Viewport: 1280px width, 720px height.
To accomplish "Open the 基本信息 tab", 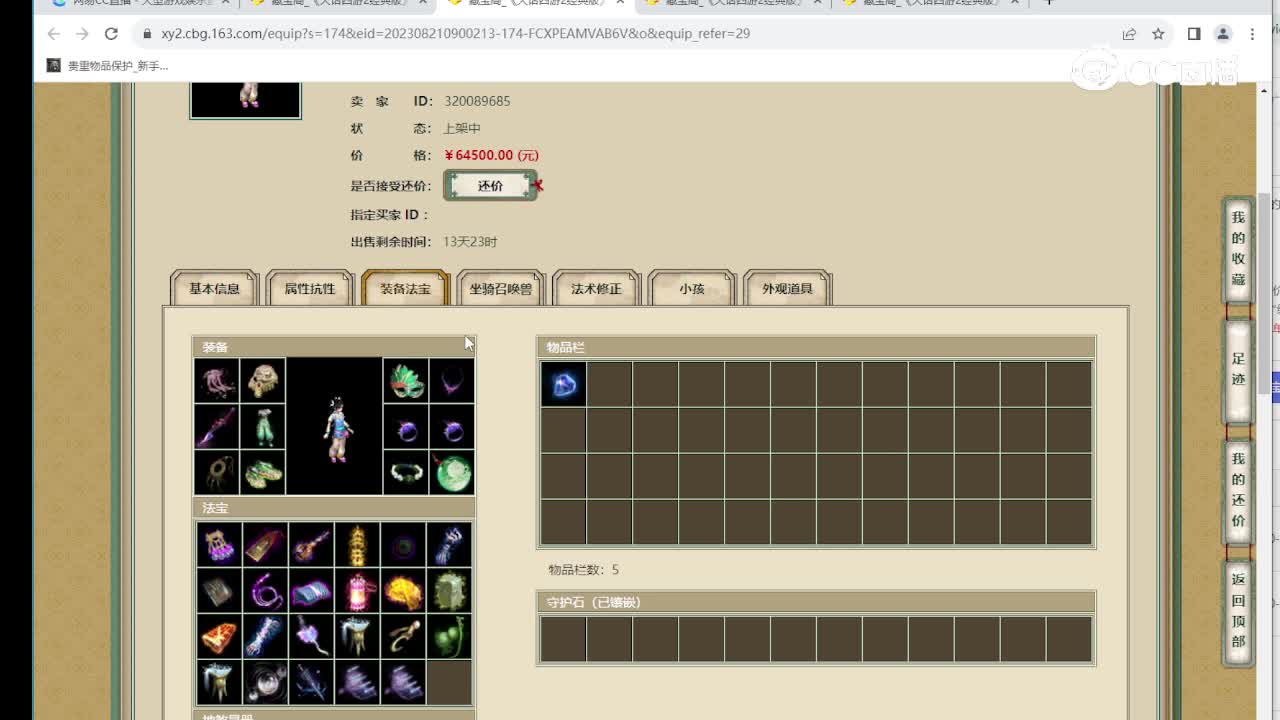I will pyautogui.click(x=214, y=289).
